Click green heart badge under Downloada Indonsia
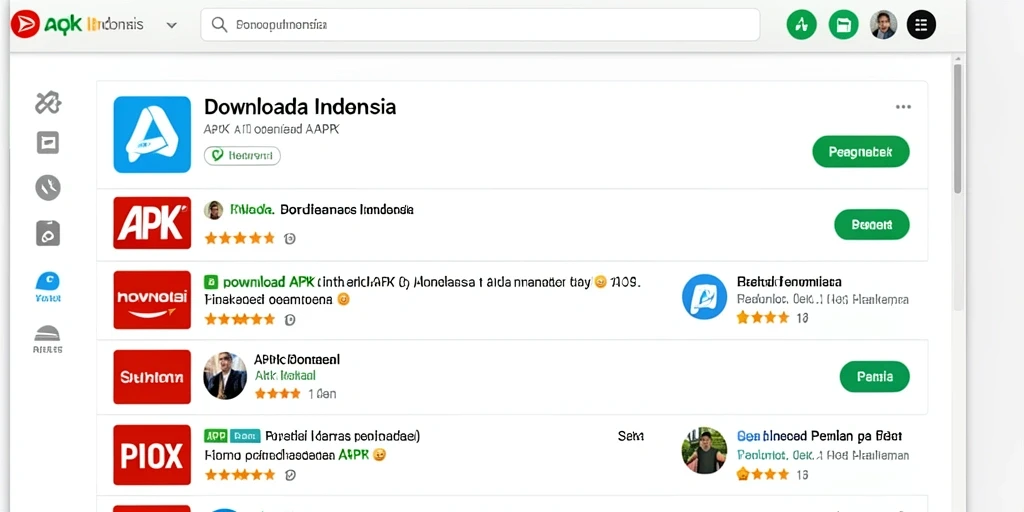This screenshot has height=512, width=1024. tap(242, 155)
